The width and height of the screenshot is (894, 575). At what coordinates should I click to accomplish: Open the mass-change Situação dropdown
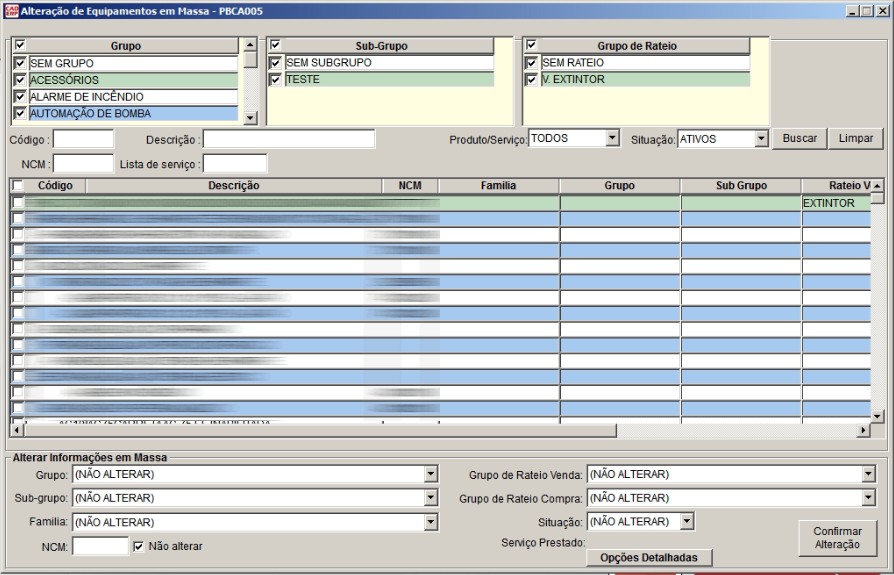(x=687, y=521)
